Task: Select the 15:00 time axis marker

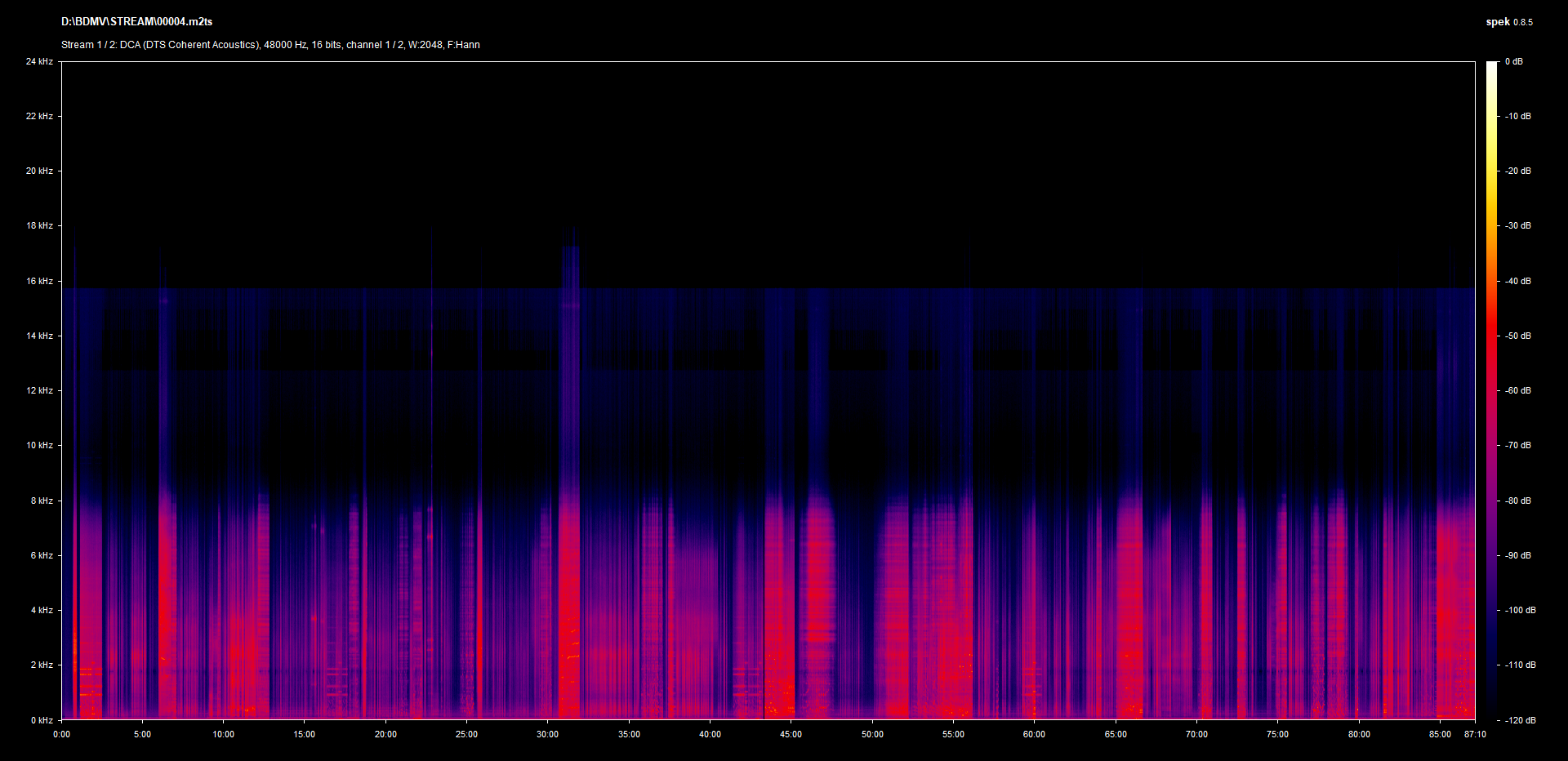Action: [x=305, y=735]
